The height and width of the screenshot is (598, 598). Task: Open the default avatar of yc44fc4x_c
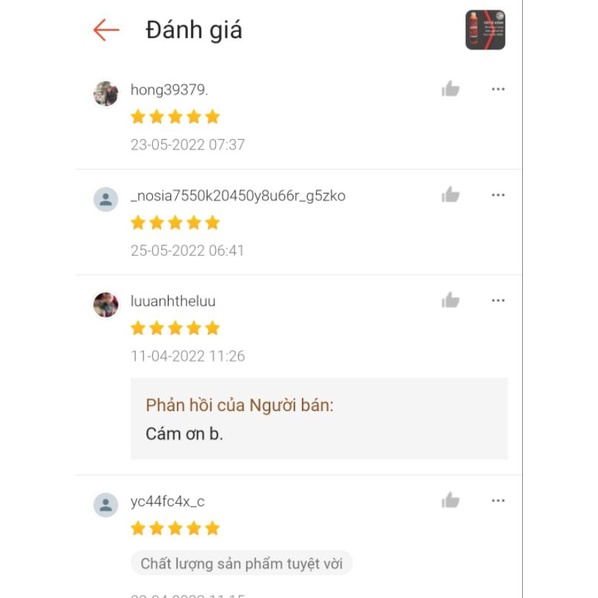pyautogui.click(x=106, y=505)
